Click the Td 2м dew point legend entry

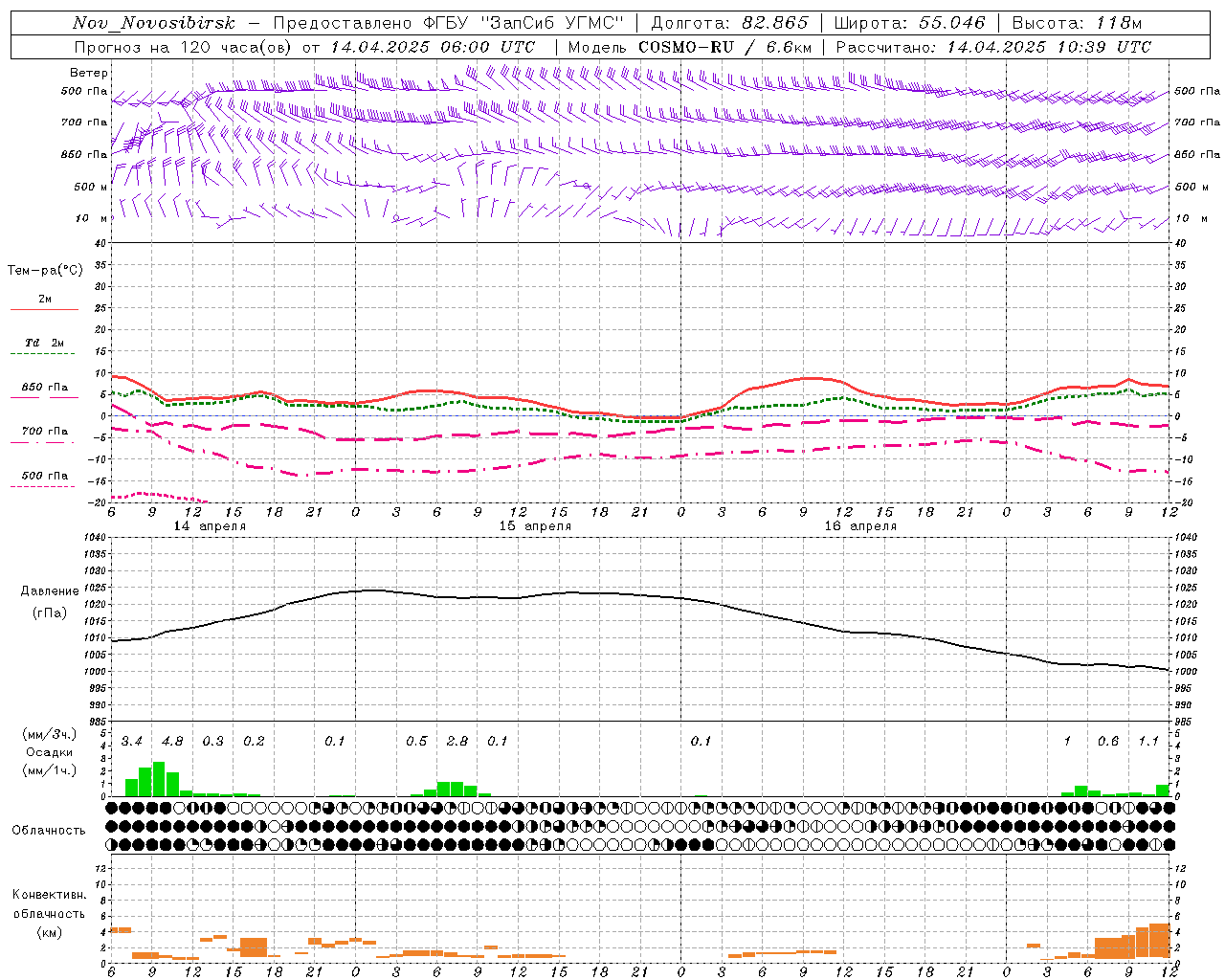coord(44,343)
